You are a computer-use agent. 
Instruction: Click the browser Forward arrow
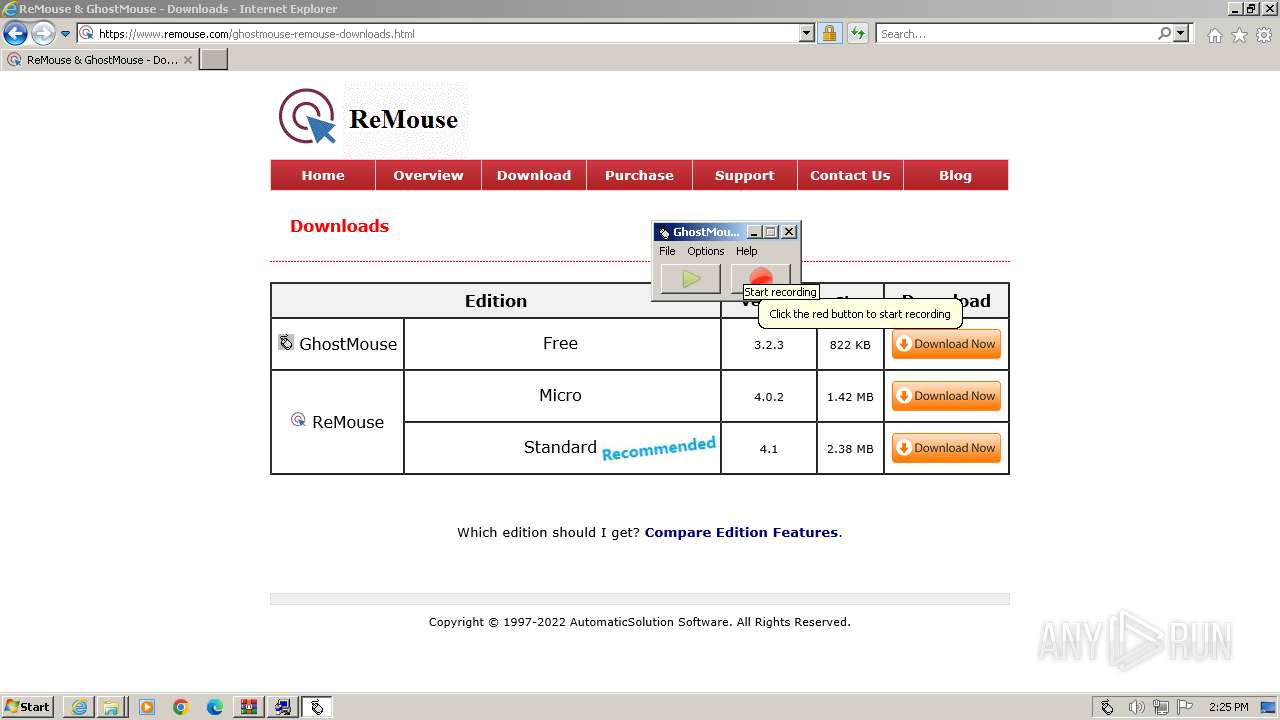[x=43, y=34]
